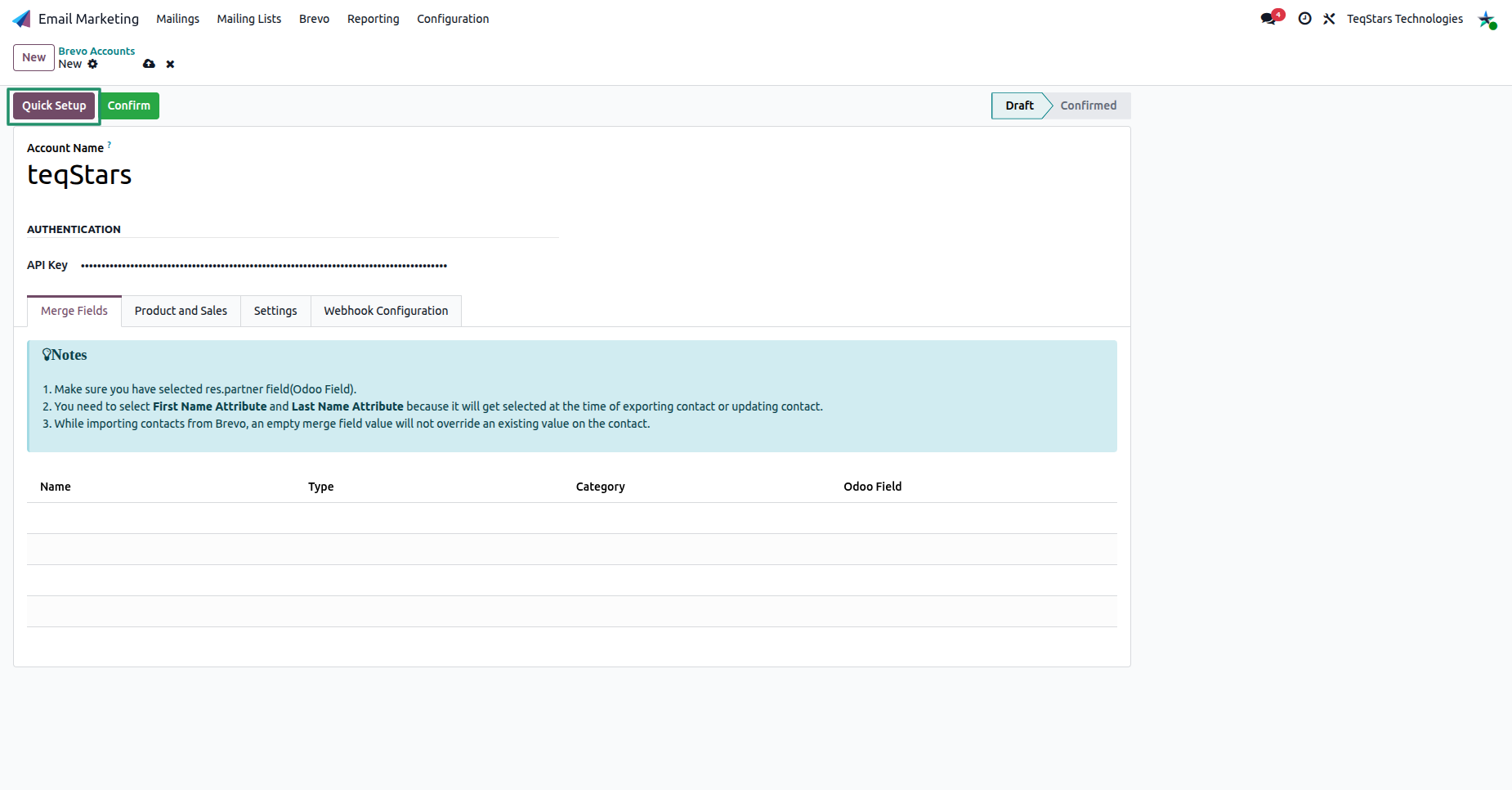The width and height of the screenshot is (1512, 790).
Task: Click the bold 'First Name Attribute' note text
Action: [x=209, y=406]
